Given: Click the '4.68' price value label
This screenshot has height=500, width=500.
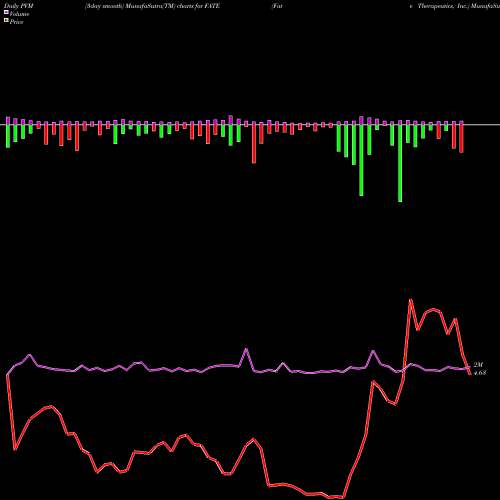Looking at the screenshot, I should [x=480, y=373].
